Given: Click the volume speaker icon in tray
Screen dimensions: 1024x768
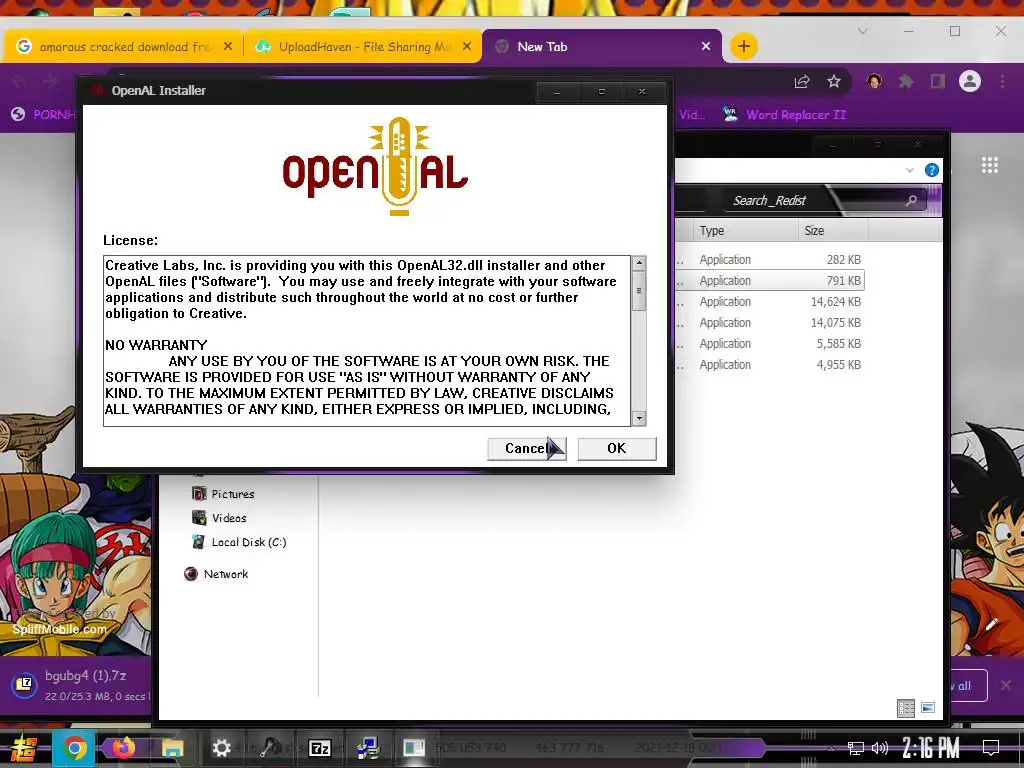Looking at the screenshot, I should click(880, 748).
